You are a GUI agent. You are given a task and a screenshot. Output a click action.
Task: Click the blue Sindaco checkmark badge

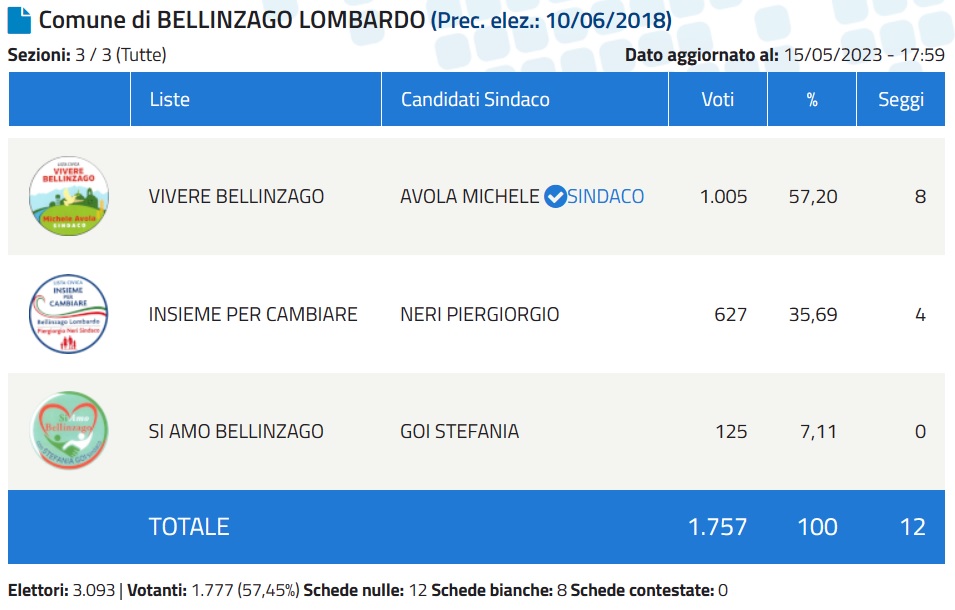555,197
